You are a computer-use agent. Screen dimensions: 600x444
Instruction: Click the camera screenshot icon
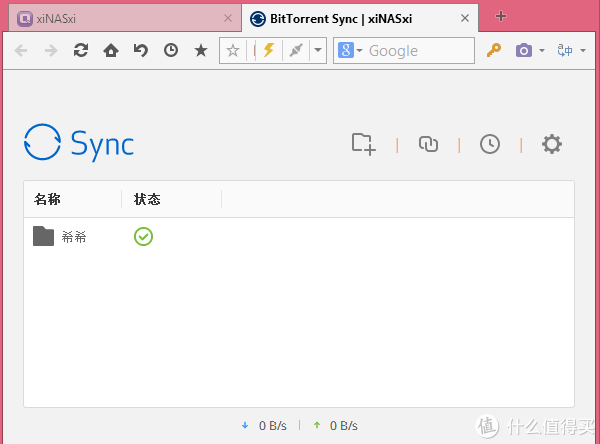click(x=523, y=50)
